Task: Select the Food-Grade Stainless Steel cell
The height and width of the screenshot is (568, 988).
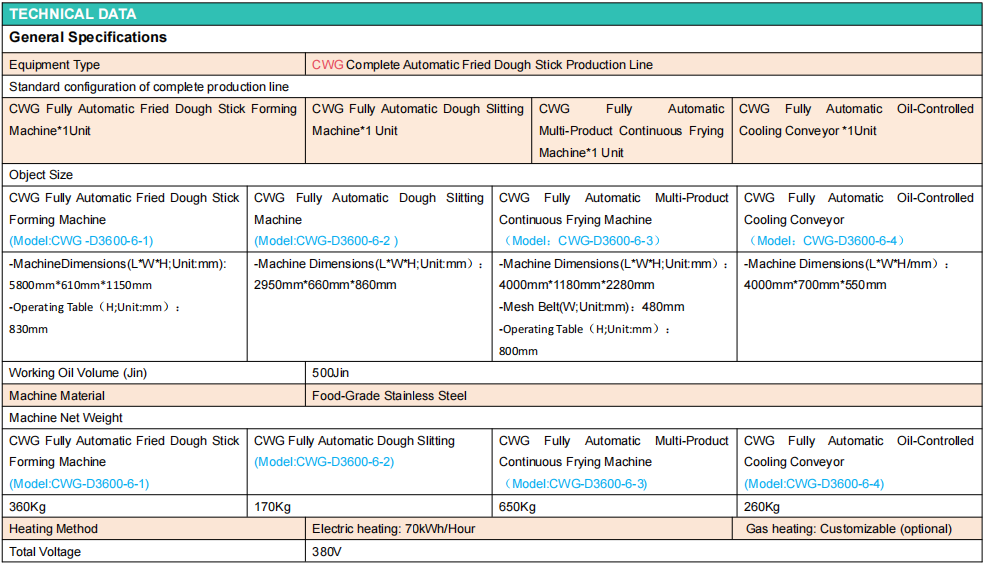Action: click(389, 396)
